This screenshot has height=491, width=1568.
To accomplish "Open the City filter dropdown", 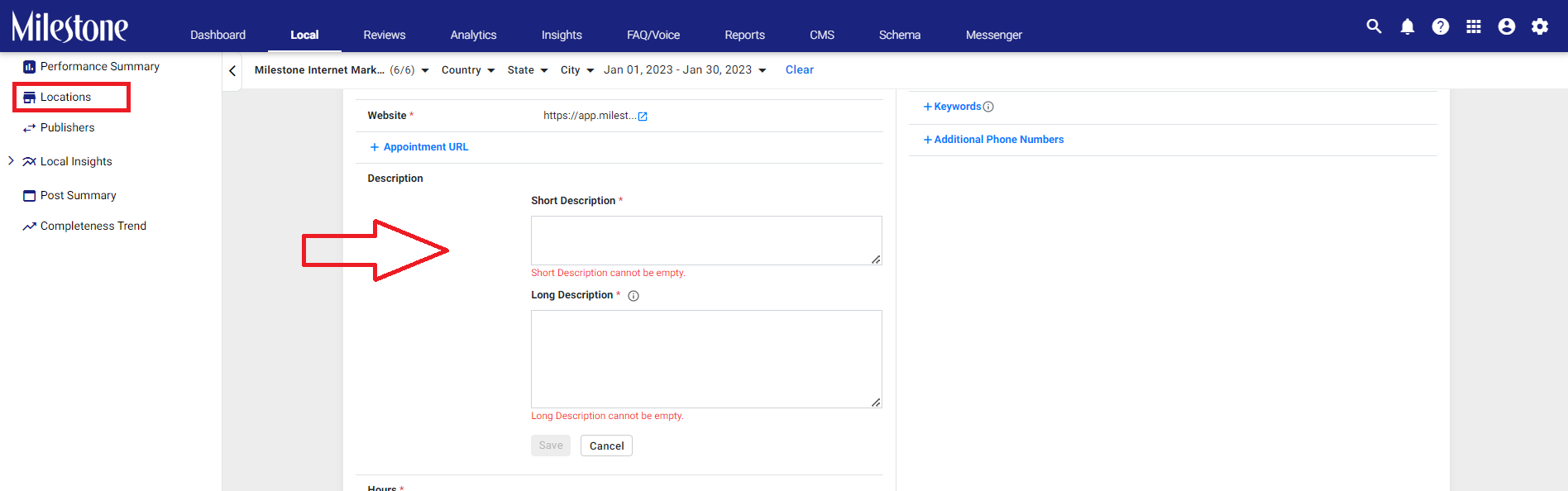I will click(x=577, y=70).
